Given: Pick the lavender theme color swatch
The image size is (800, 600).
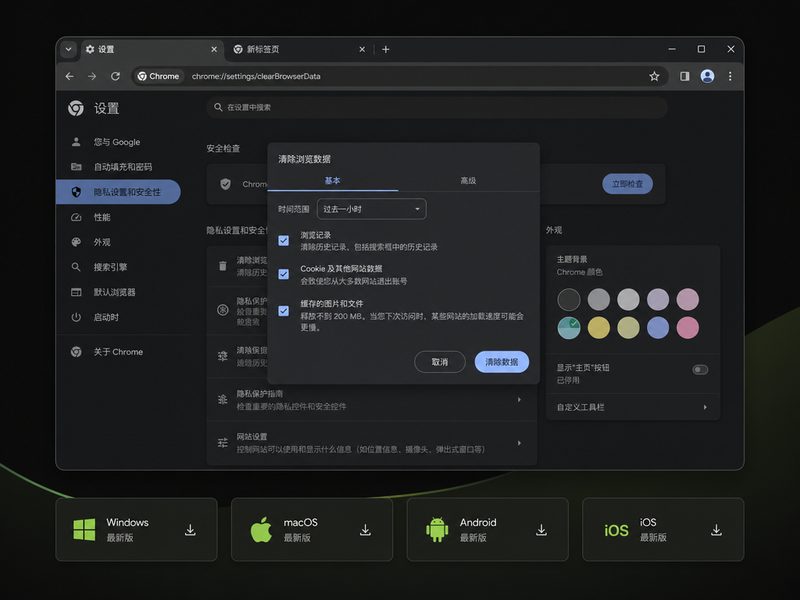Looking at the screenshot, I should coord(658,299).
